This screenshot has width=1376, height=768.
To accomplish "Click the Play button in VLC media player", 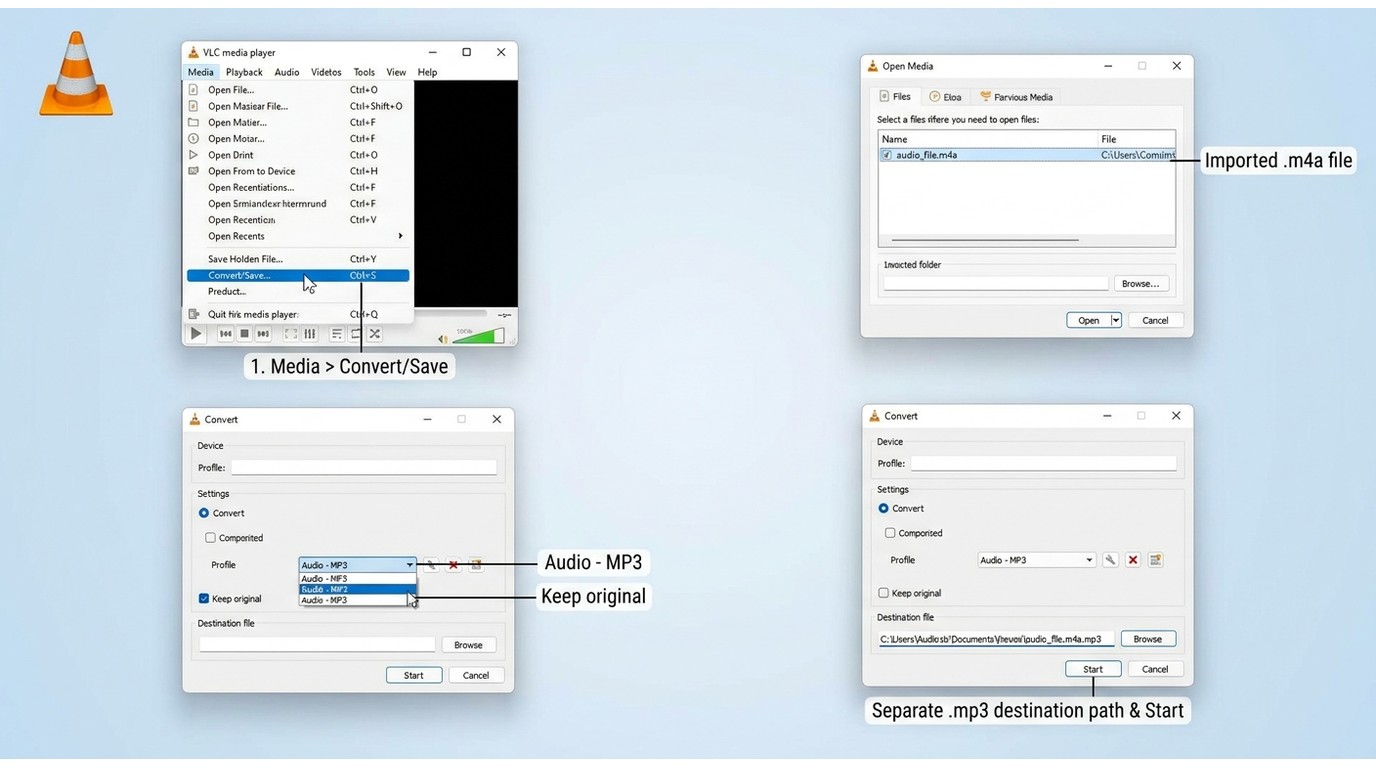I will pos(196,334).
